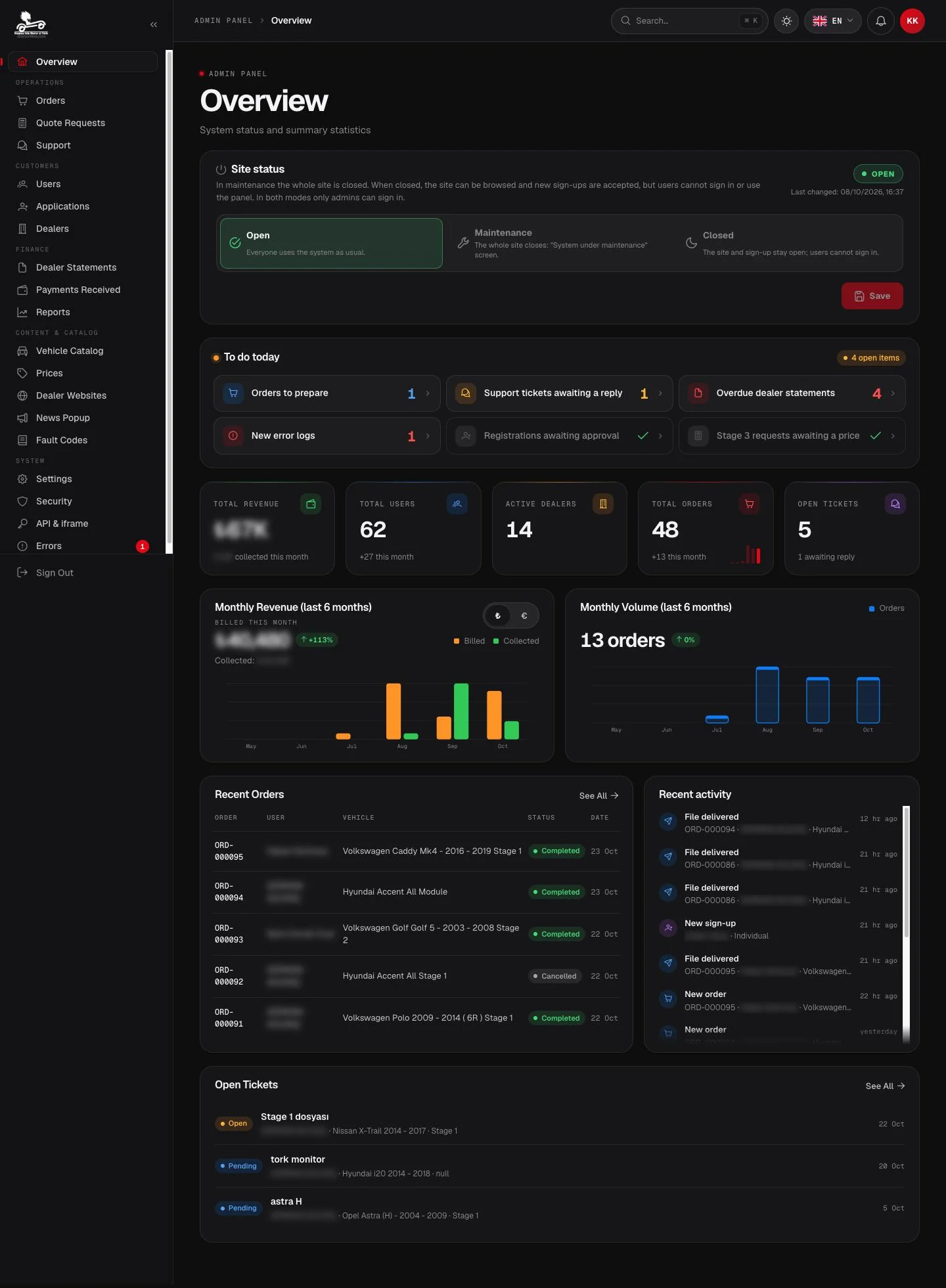Open Vehicle Catalog in the sidebar

(x=83, y=351)
